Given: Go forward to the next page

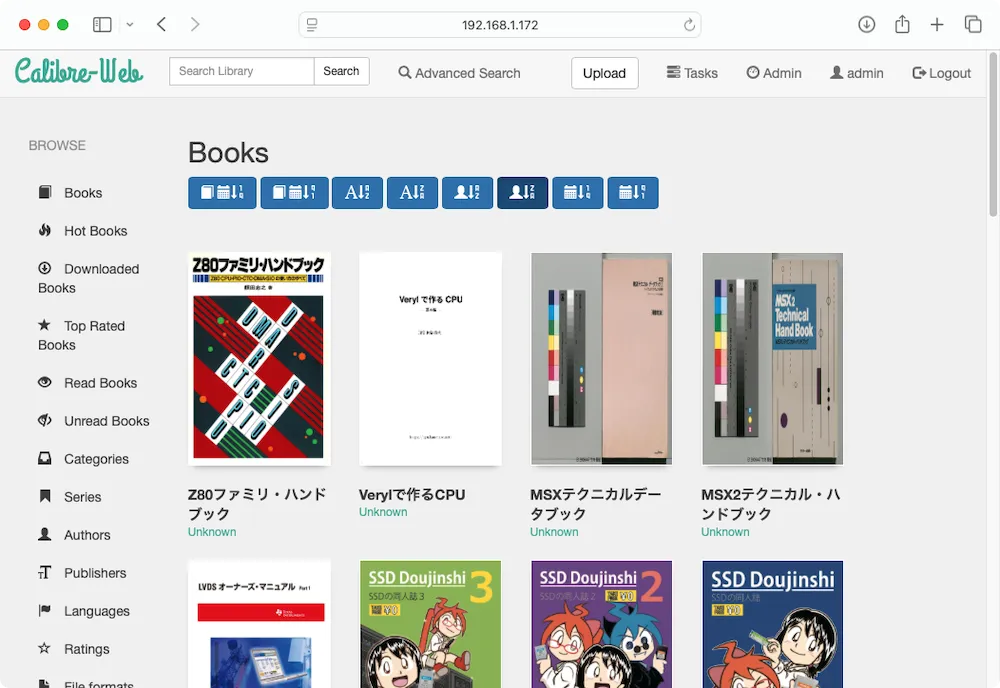Looking at the screenshot, I should pyautogui.click(x=195, y=24).
